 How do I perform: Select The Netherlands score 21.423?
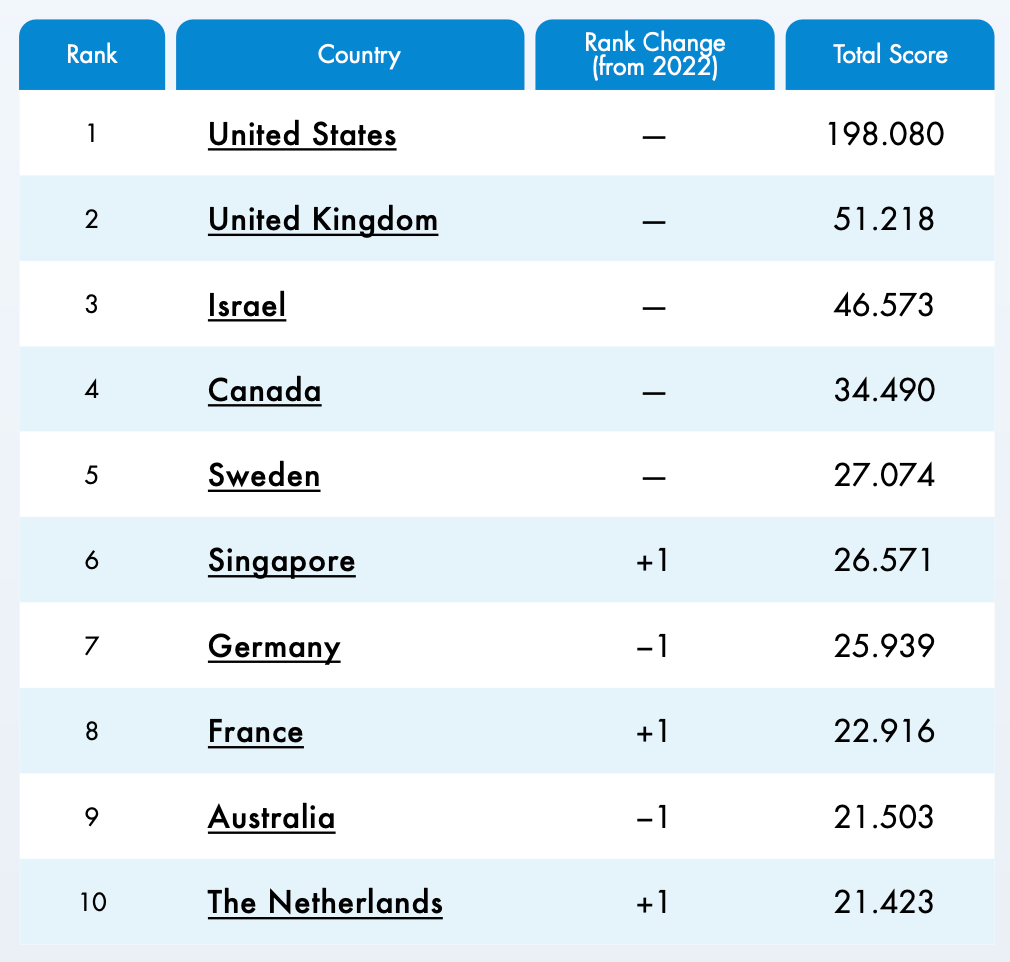(884, 902)
